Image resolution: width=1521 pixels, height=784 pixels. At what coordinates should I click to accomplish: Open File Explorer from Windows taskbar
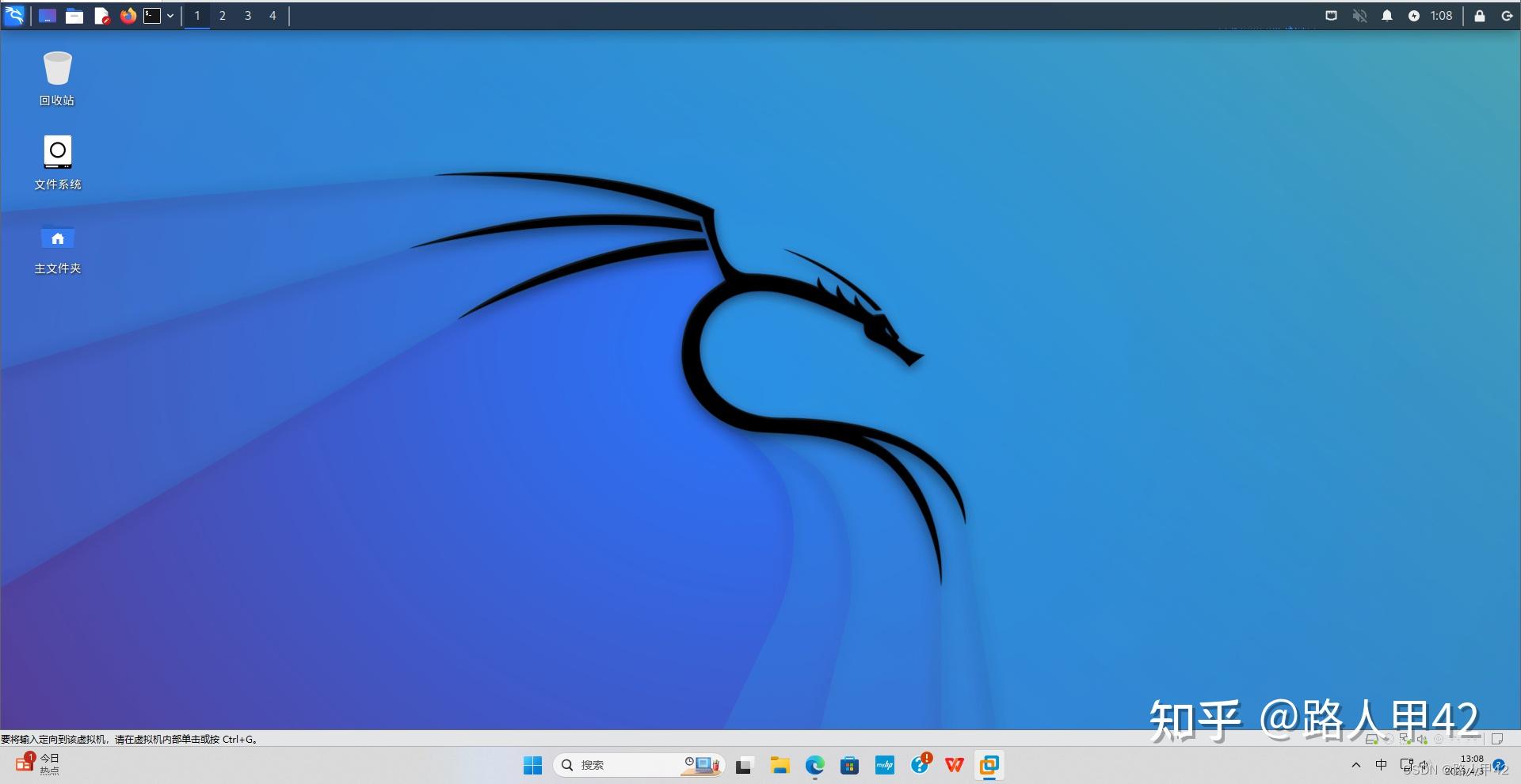click(x=780, y=765)
